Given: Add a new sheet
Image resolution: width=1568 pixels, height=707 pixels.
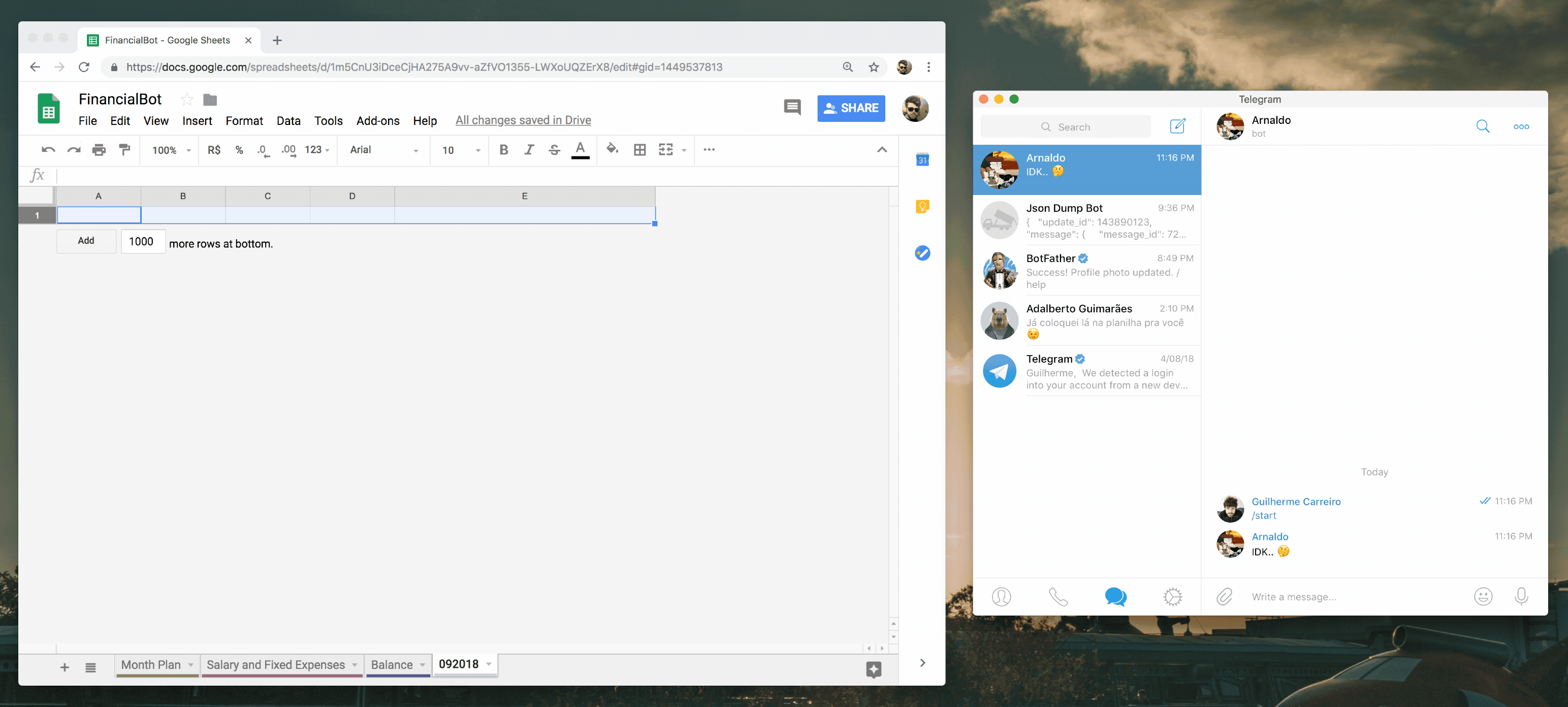Looking at the screenshot, I should 65,667.
